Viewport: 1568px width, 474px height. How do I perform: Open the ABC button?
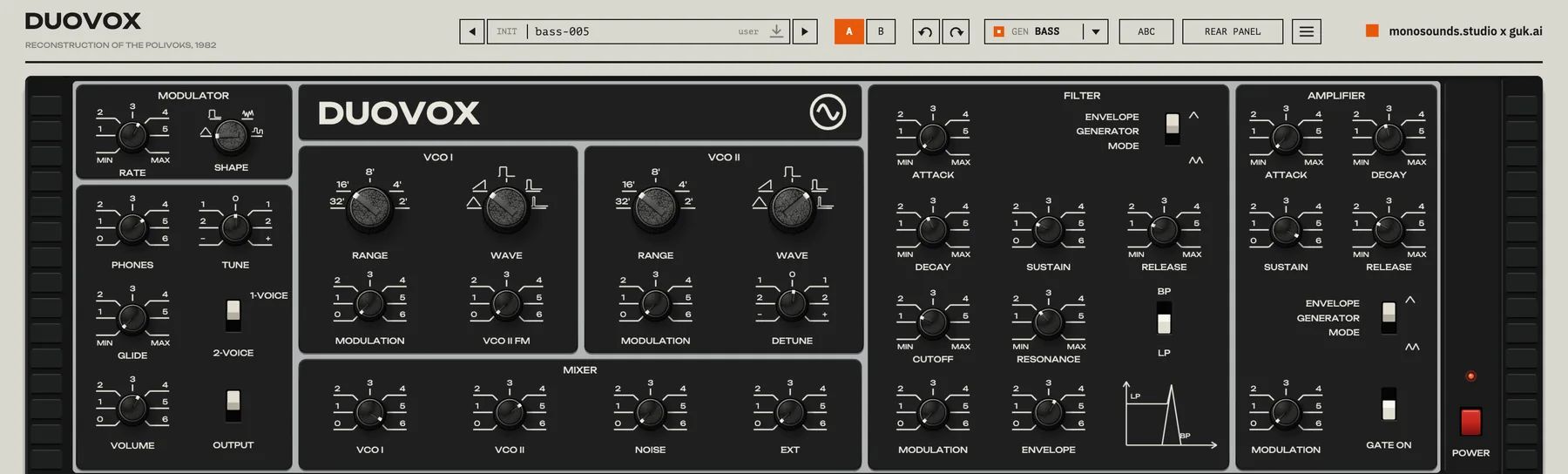coord(1146,31)
